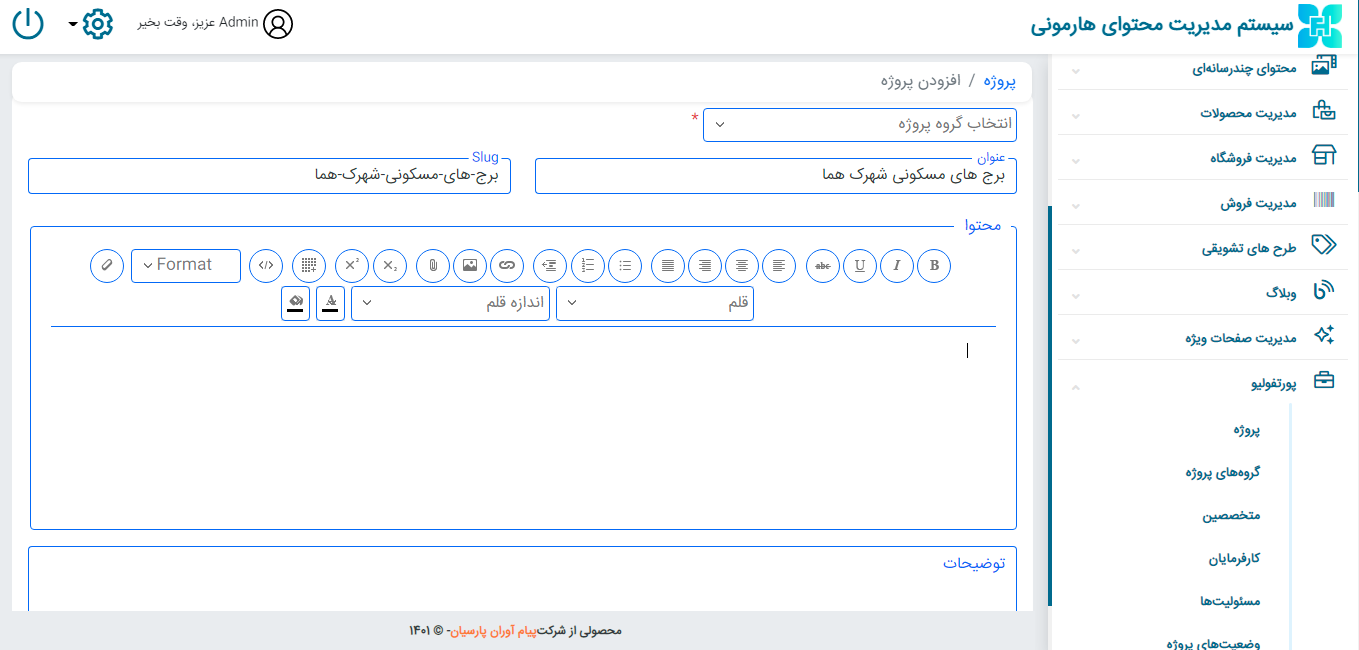
Task: Click the پروژه breadcrumb link
Action: (x=999, y=81)
